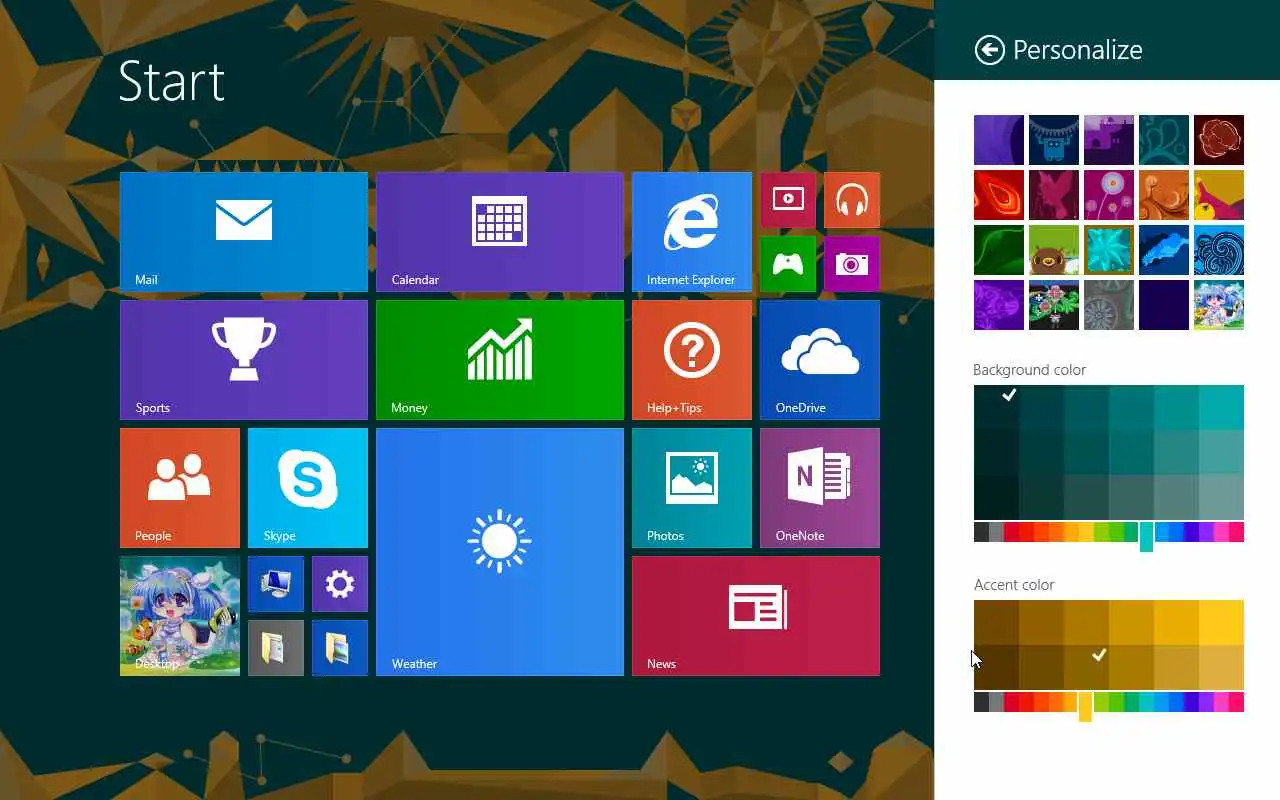Viewport: 1280px width, 800px height.
Task: Open the News tile
Action: pyautogui.click(x=756, y=616)
